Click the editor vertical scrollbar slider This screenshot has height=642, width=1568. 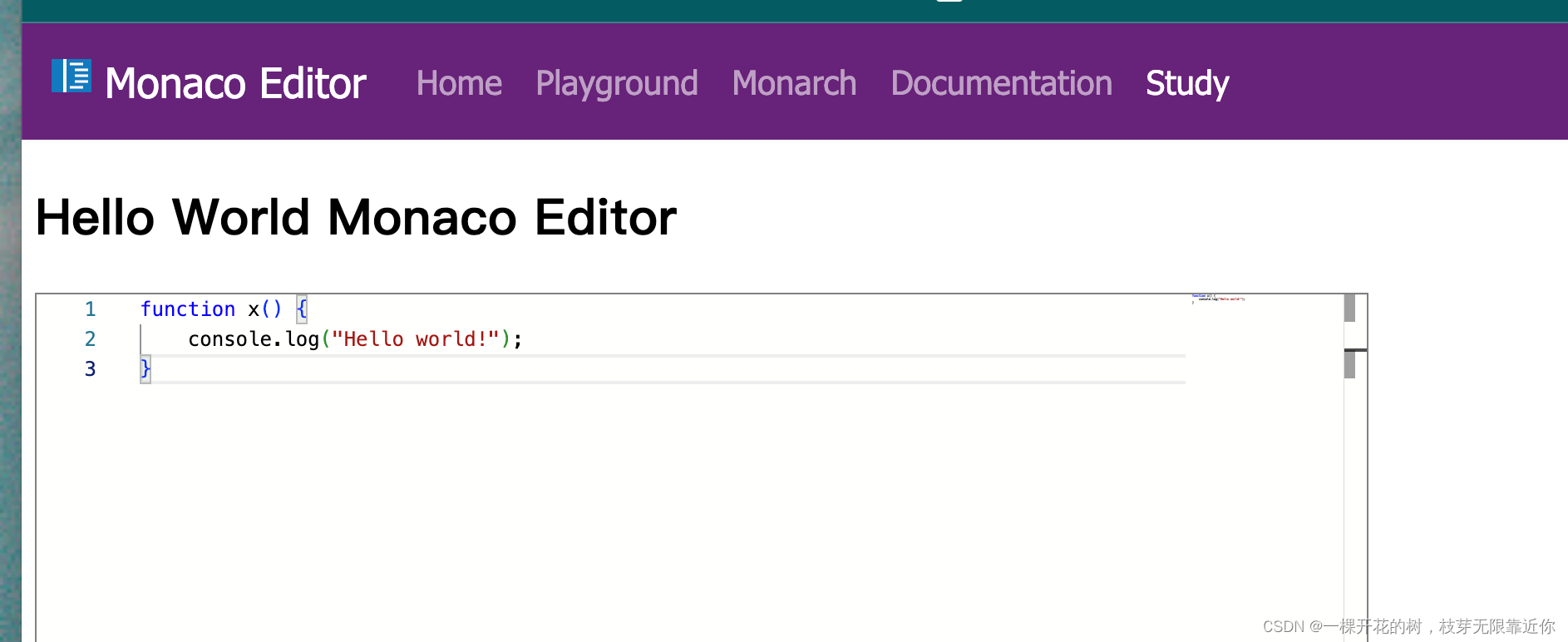1349,308
